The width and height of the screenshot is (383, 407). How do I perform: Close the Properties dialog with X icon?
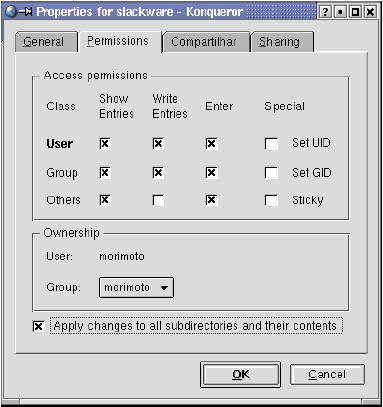(370, 12)
